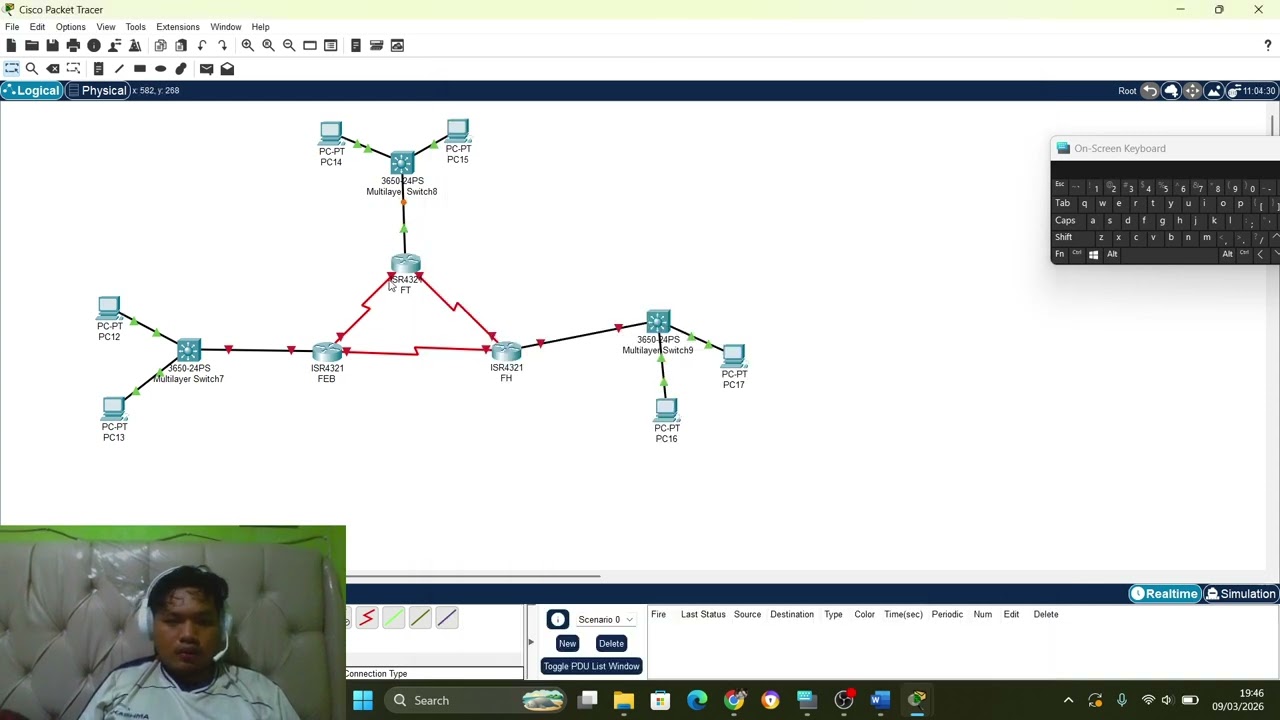
Task: Redo the last action
Action: pos(222,45)
